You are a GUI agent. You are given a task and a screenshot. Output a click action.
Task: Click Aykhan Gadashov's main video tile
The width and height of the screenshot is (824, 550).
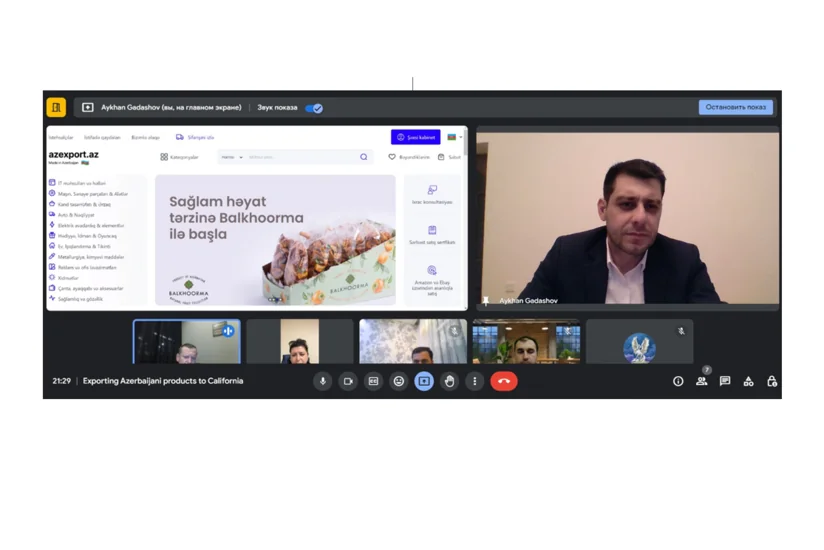pos(627,218)
